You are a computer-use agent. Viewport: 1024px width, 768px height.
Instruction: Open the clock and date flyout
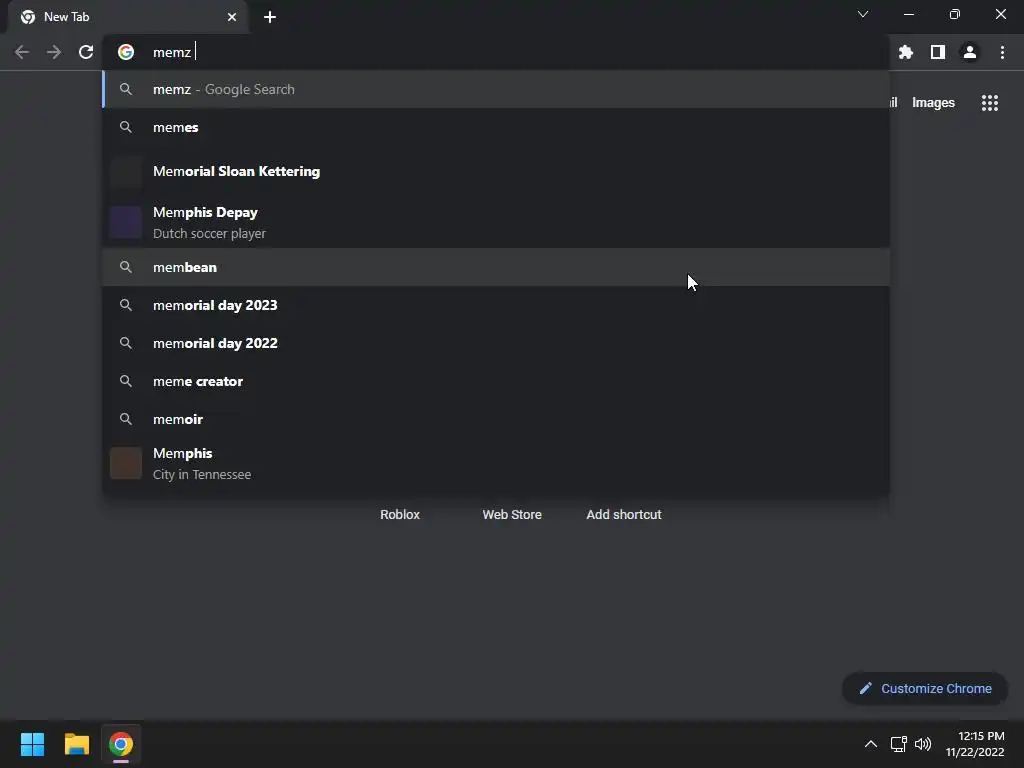pos(975,744)
